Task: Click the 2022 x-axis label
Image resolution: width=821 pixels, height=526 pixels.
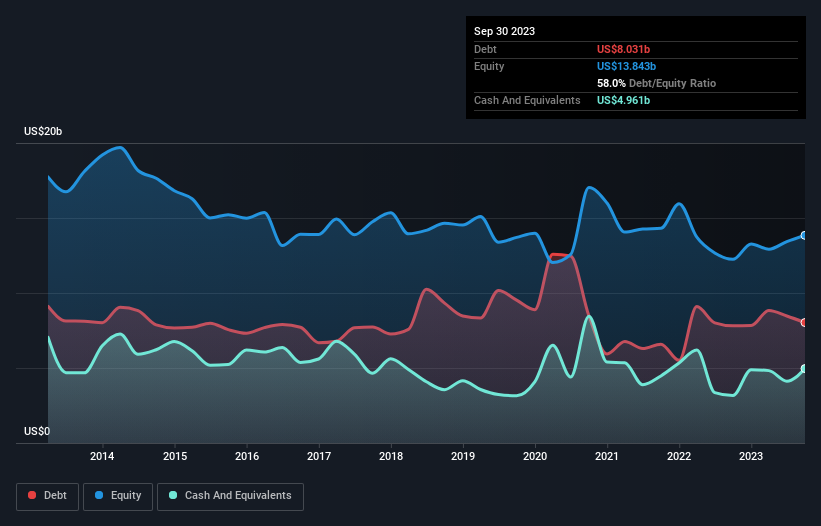Action: click(x=679, y=456)
